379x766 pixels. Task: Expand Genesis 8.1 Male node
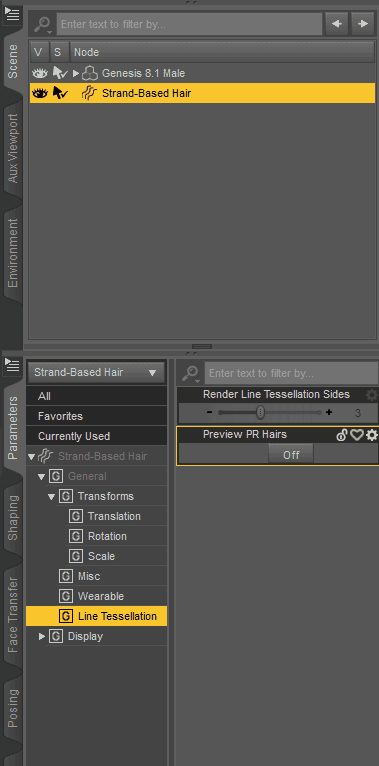click(76, 73)
